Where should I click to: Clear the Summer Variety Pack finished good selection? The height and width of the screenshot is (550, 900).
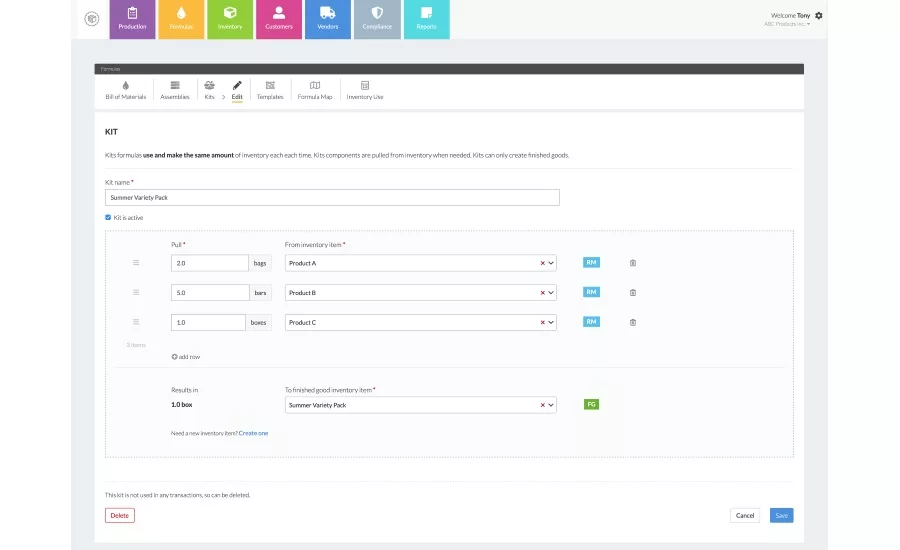coord(542,405)
